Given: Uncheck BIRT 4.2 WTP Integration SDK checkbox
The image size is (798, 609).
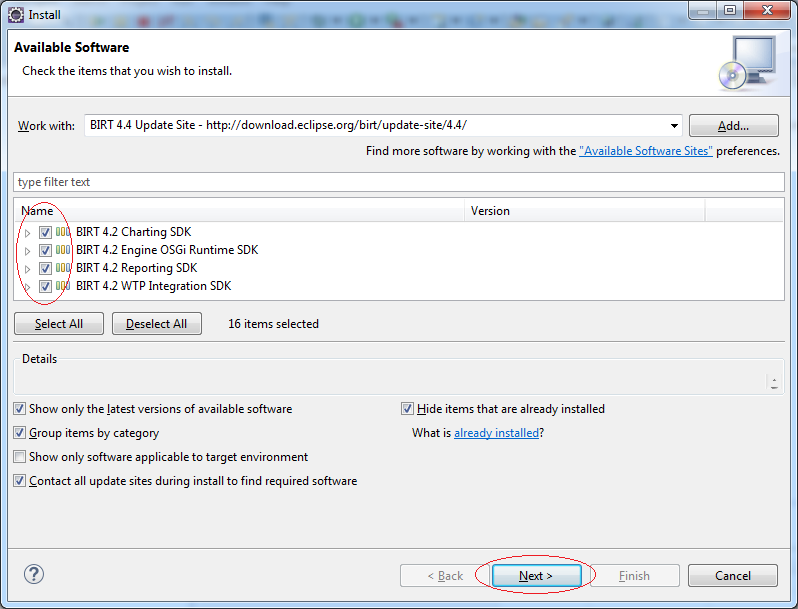Looking at the screenshot, I should click(45, 286).
